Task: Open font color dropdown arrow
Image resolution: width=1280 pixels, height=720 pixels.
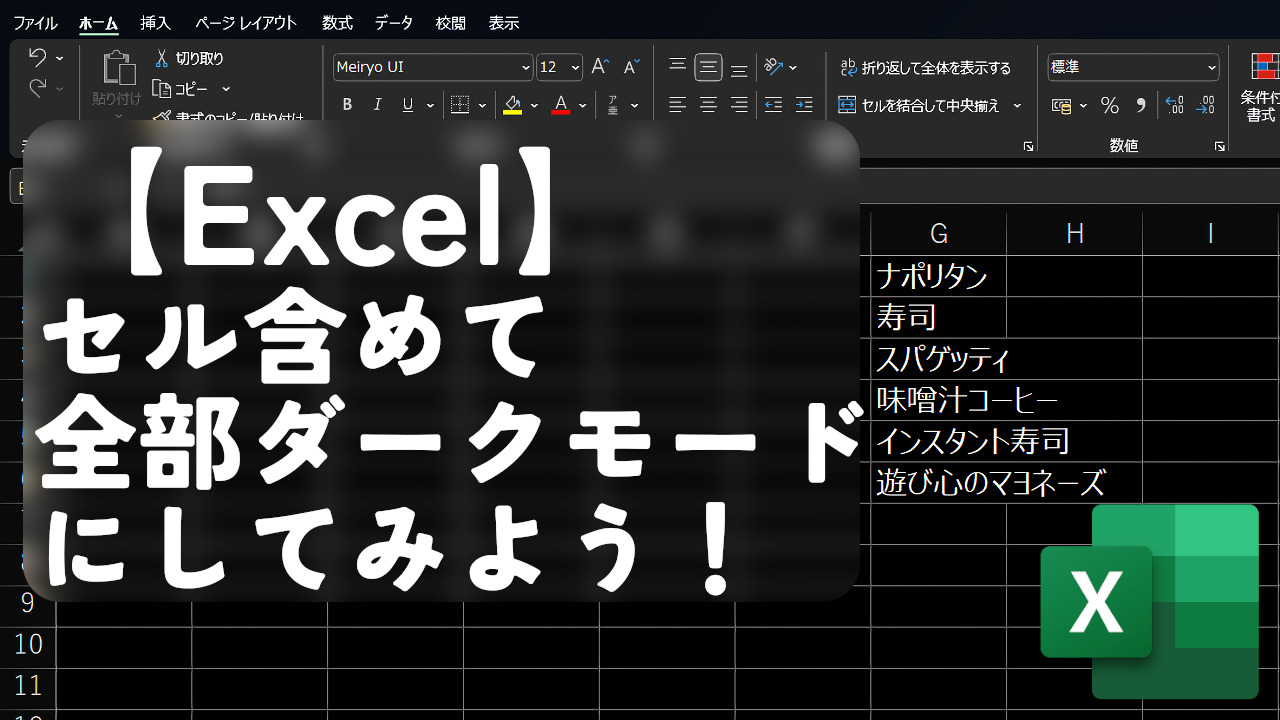Action: point(582,105)
